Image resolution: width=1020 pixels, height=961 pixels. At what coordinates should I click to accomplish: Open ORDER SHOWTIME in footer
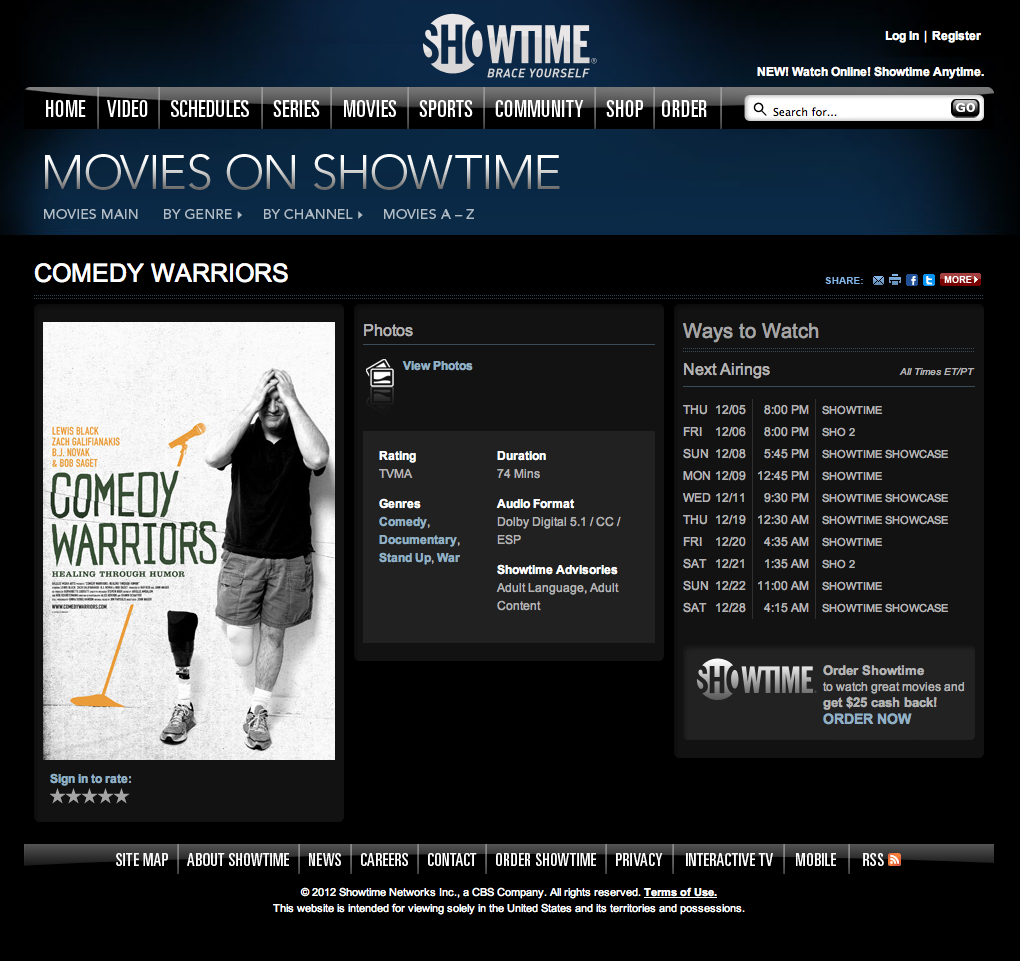click(x=546, y=859)
